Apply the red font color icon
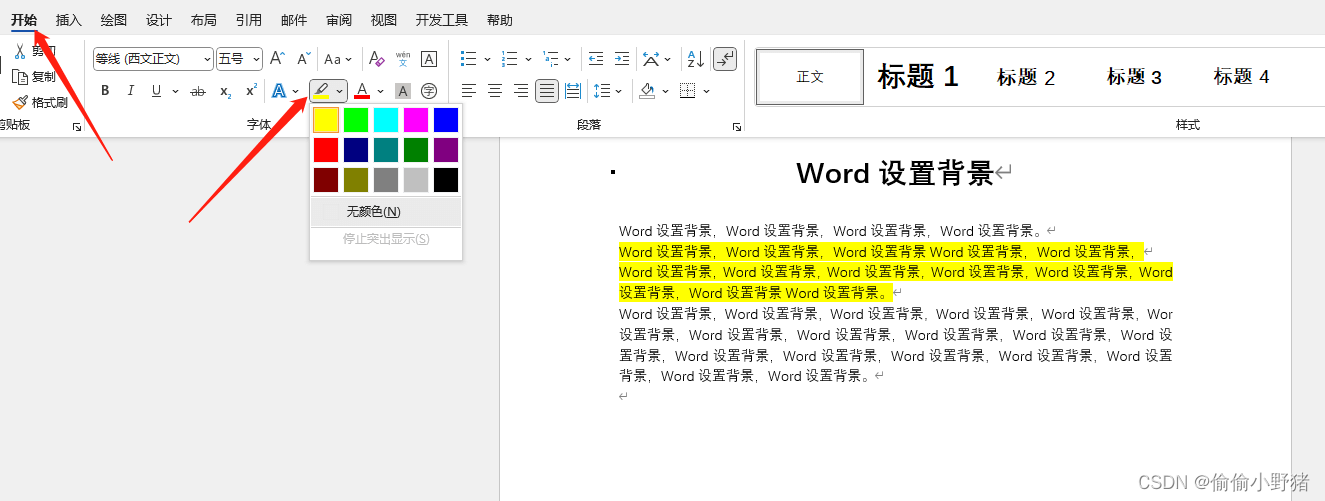 pyautogui.click(x=362, y=91)
